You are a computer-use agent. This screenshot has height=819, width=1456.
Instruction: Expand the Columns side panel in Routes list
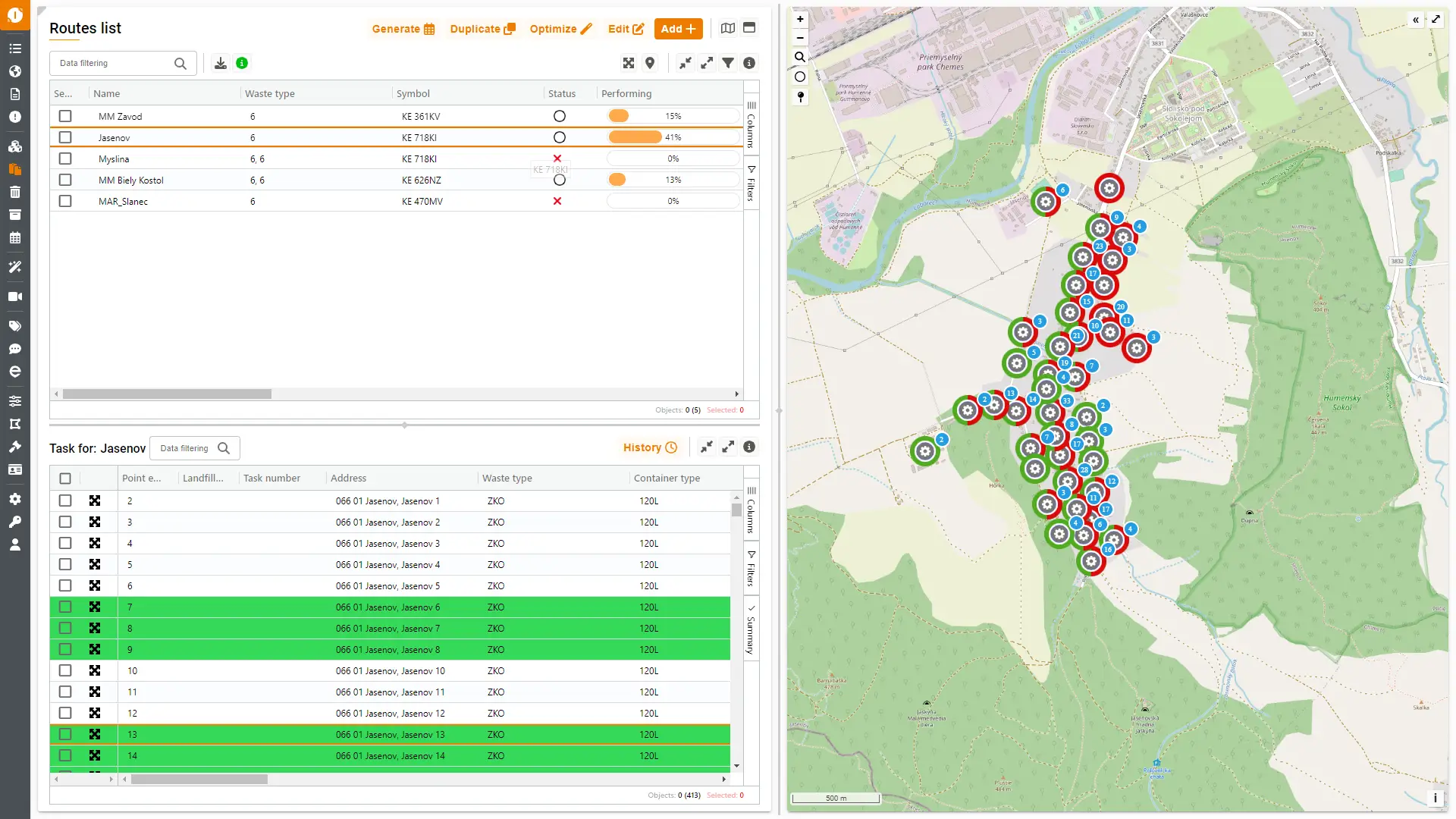pyautogui.click(x=752, y=124)
